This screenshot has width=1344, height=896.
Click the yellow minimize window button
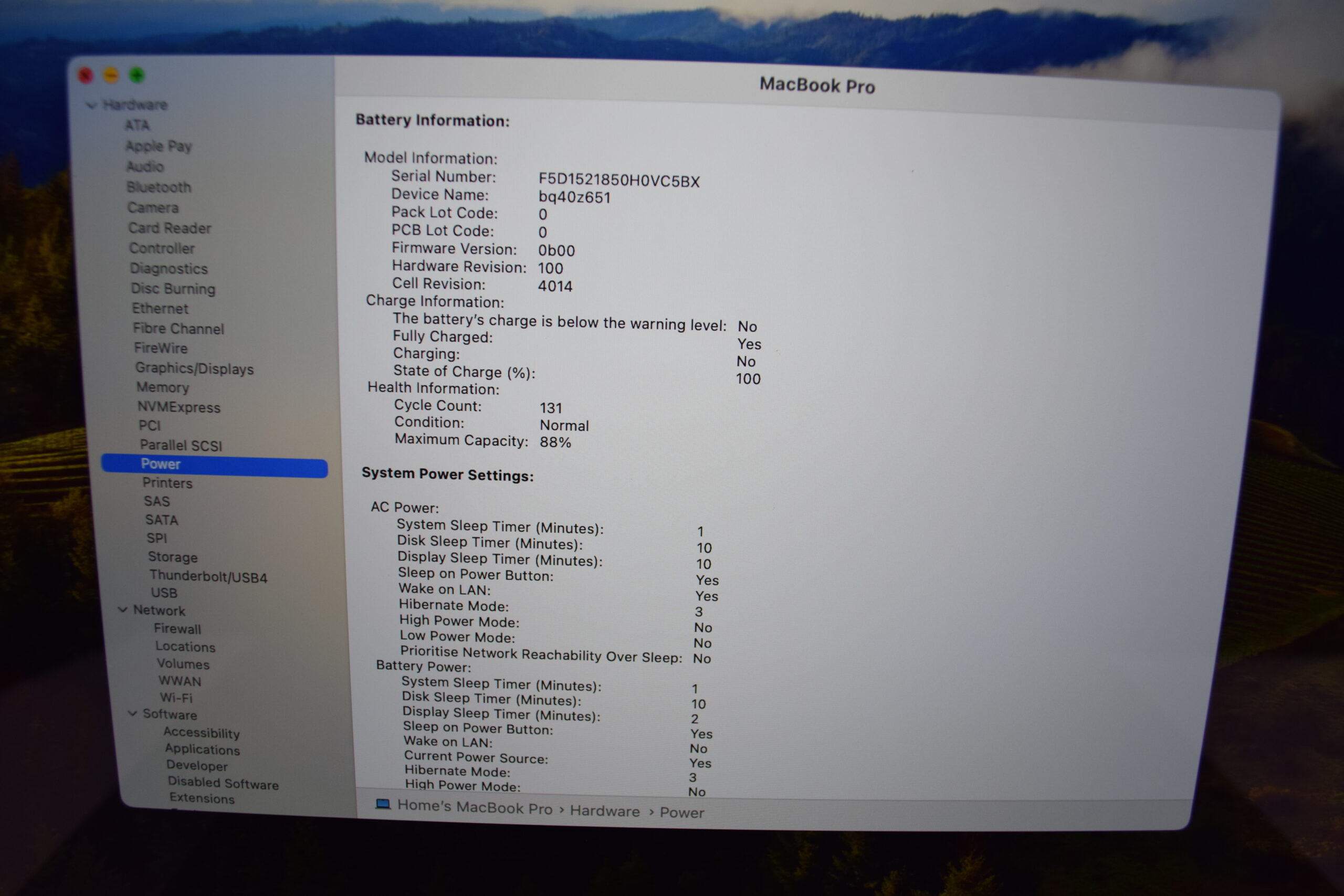(x=111, y=75)
